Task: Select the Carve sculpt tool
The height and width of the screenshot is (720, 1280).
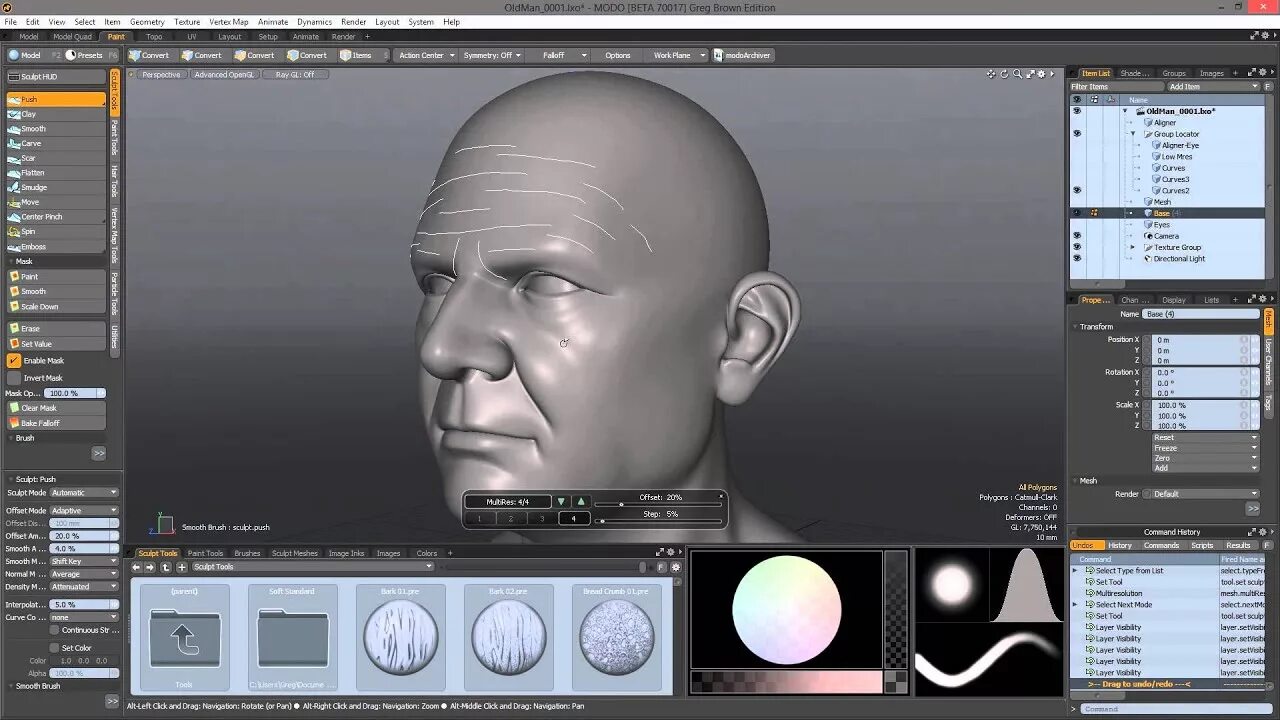Action: (x=56, y=143)
